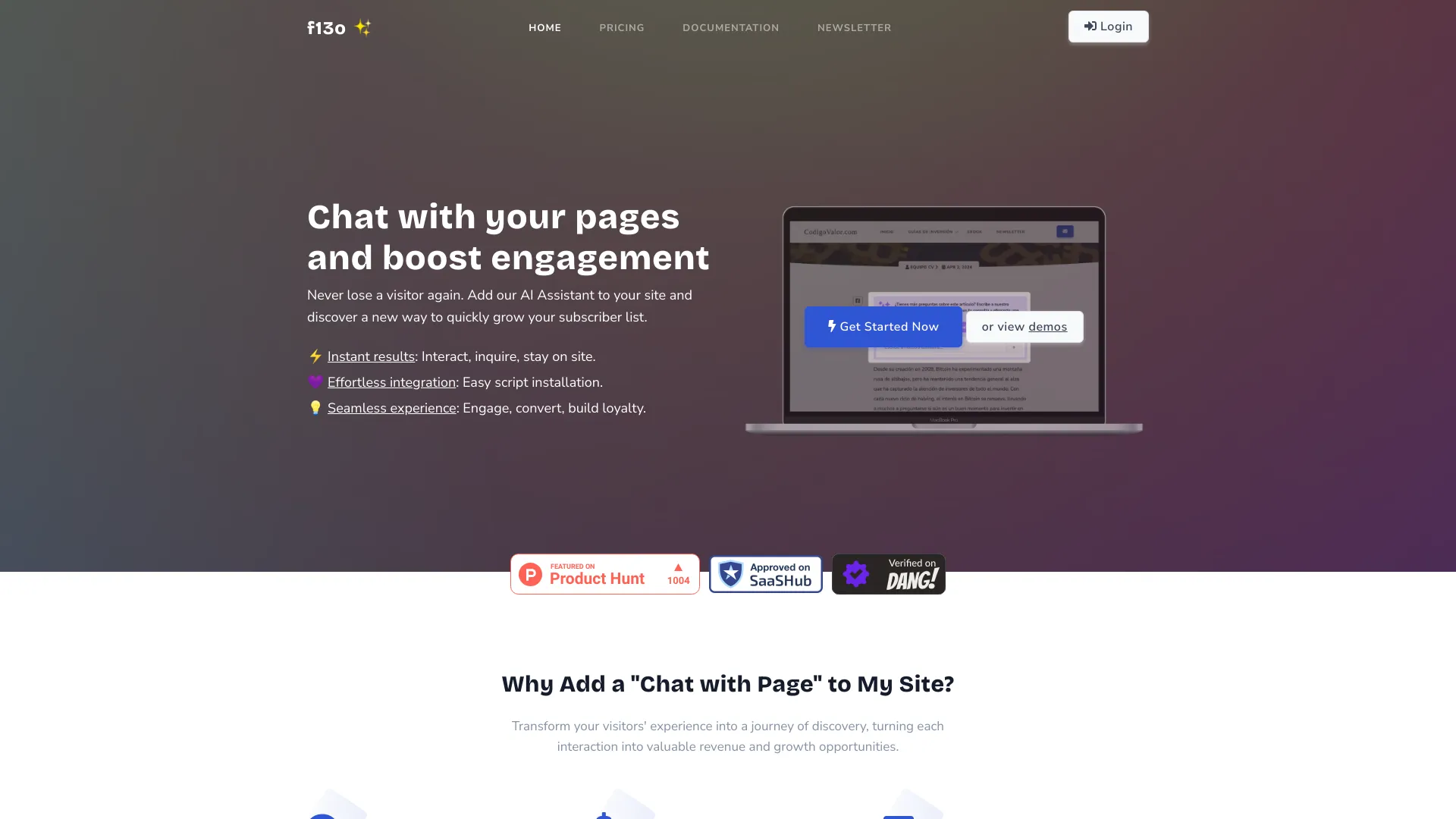Click the Login button
Screen dimensions: 1456x819
click(x=1108, y=26)
